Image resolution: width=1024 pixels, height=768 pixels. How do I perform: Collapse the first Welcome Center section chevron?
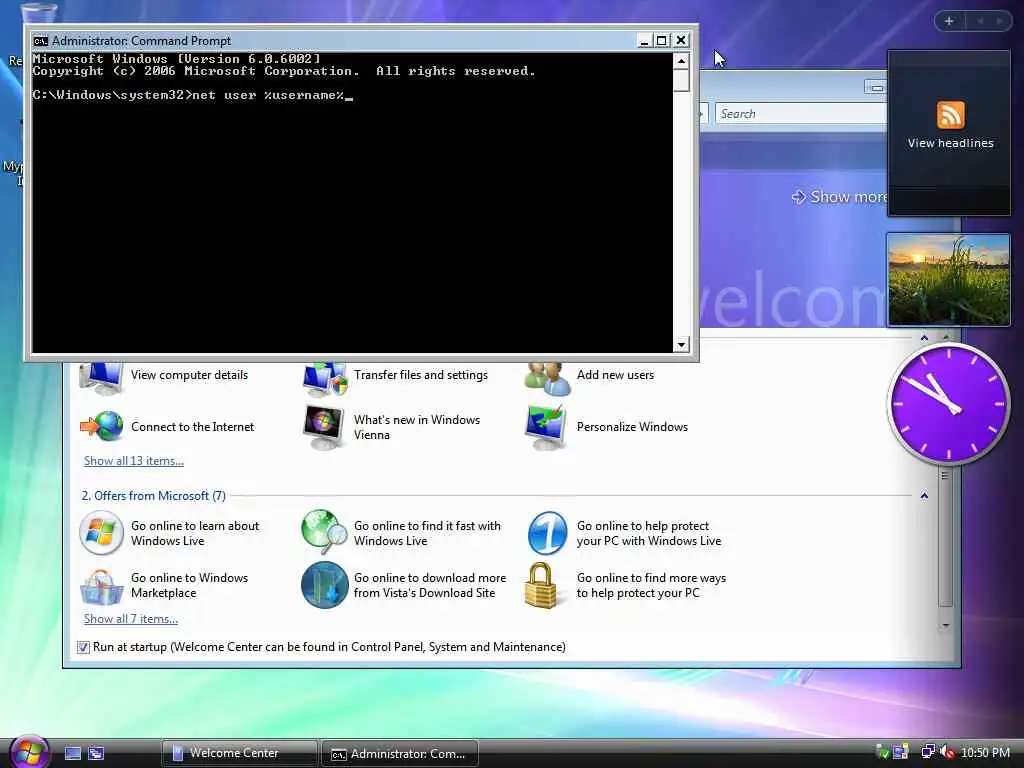[x=924, y=338]
